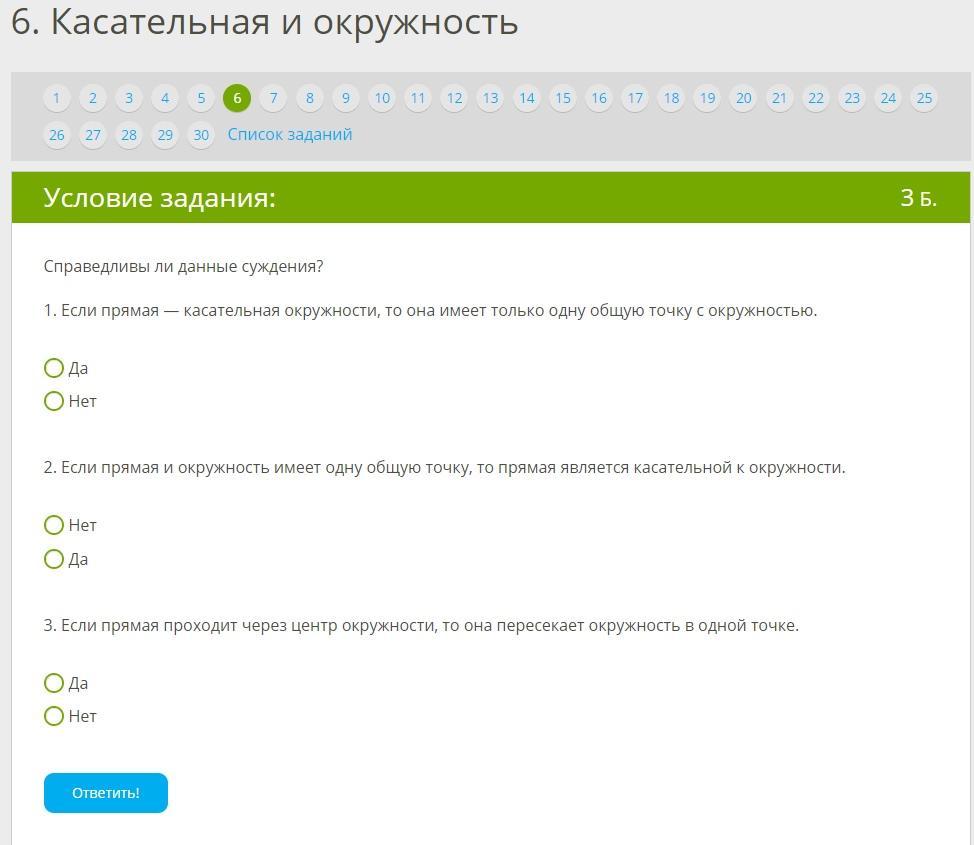This screenshot has height=845, width=974.
Task: Jump to task number 7
Action: coord(273,98)
